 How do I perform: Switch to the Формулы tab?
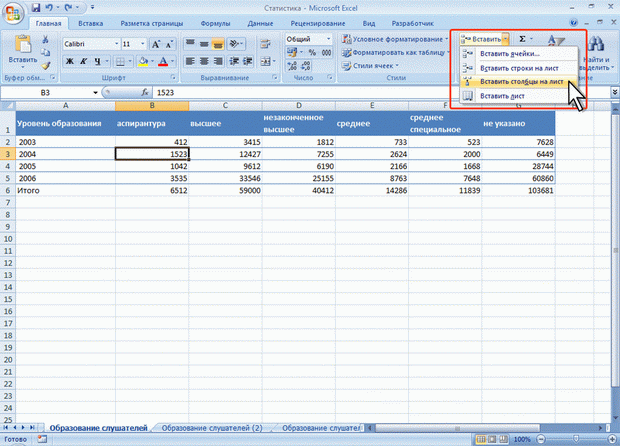[x=215, y=23]
